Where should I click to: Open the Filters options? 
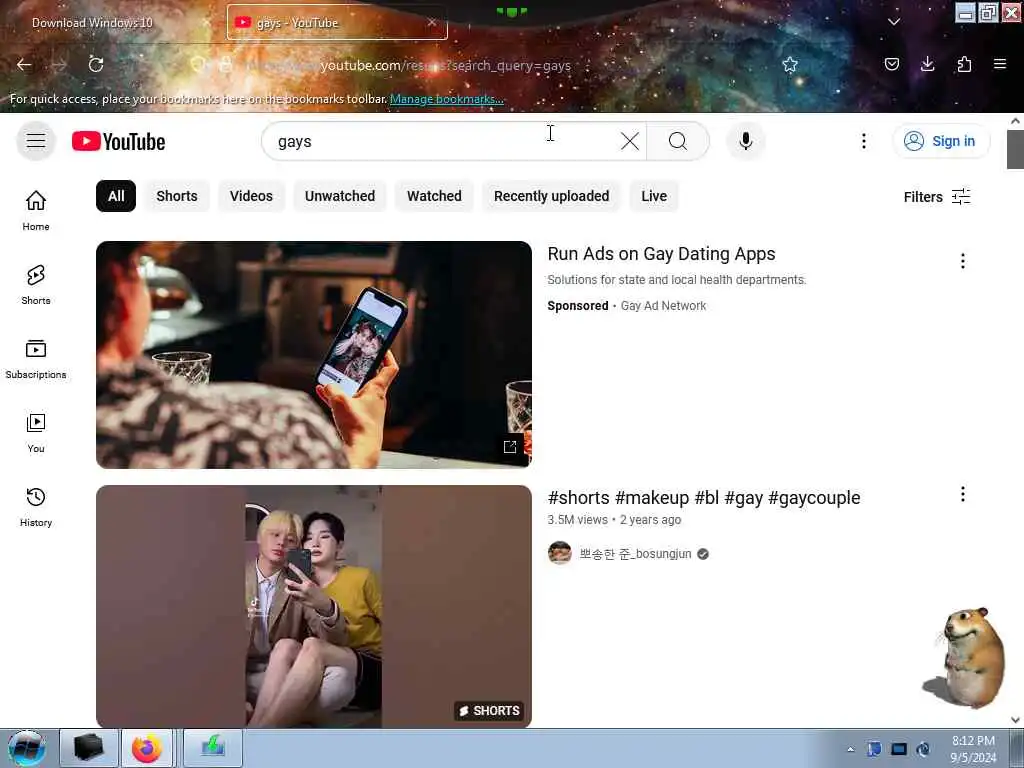point(937,197)
